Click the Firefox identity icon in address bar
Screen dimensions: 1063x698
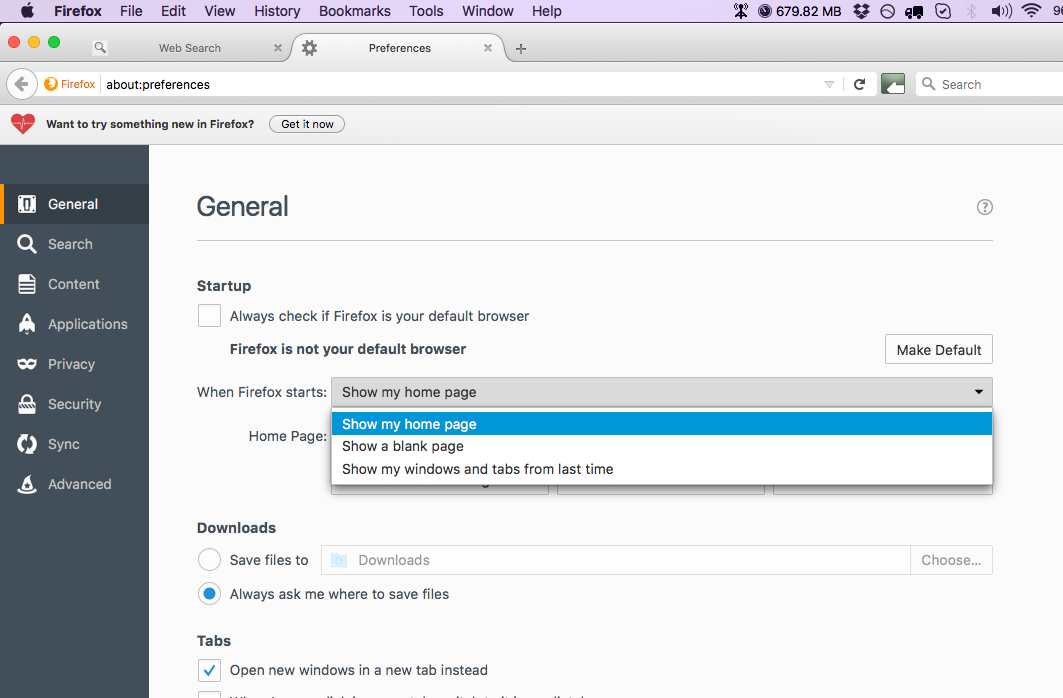(51, 84)
